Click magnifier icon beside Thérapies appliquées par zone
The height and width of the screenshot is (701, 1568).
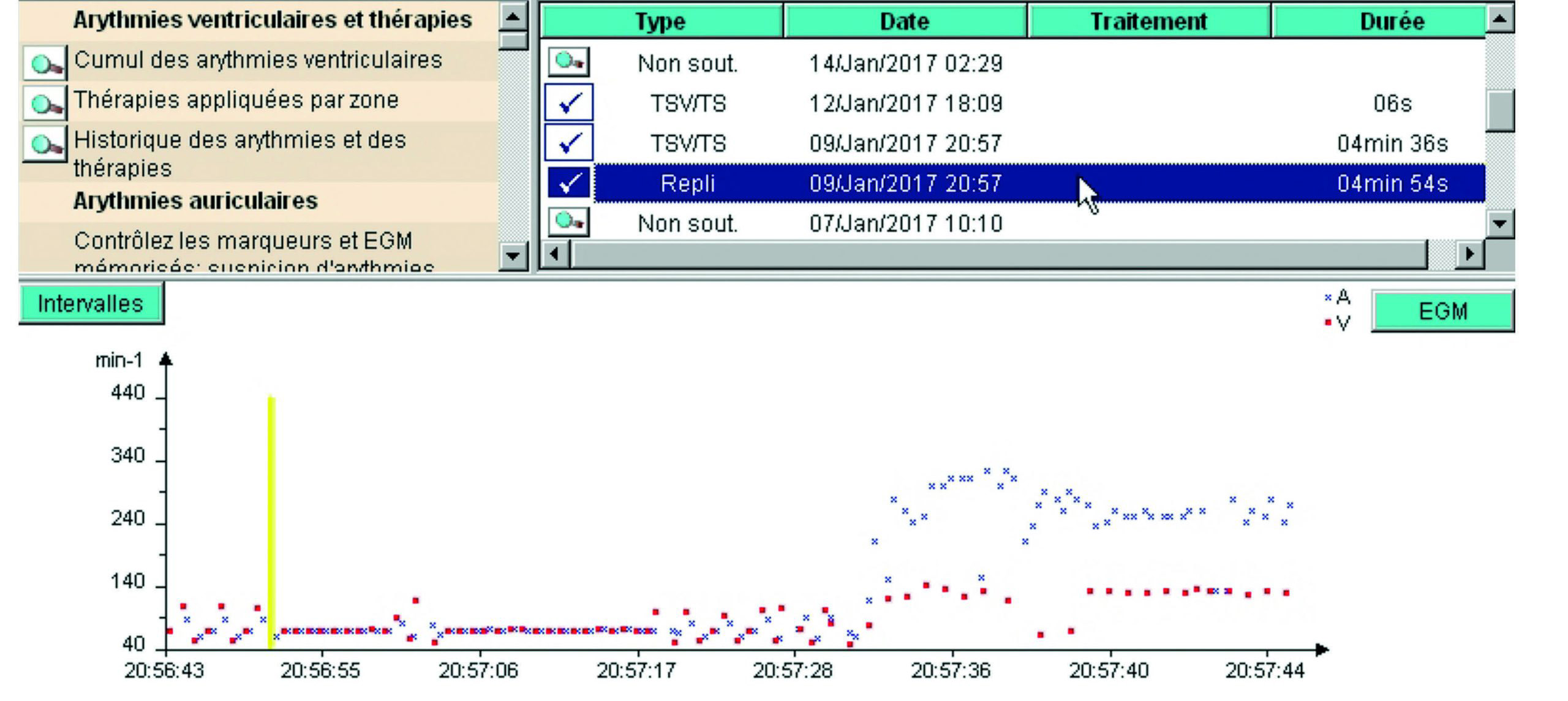(x=45, y=103)
